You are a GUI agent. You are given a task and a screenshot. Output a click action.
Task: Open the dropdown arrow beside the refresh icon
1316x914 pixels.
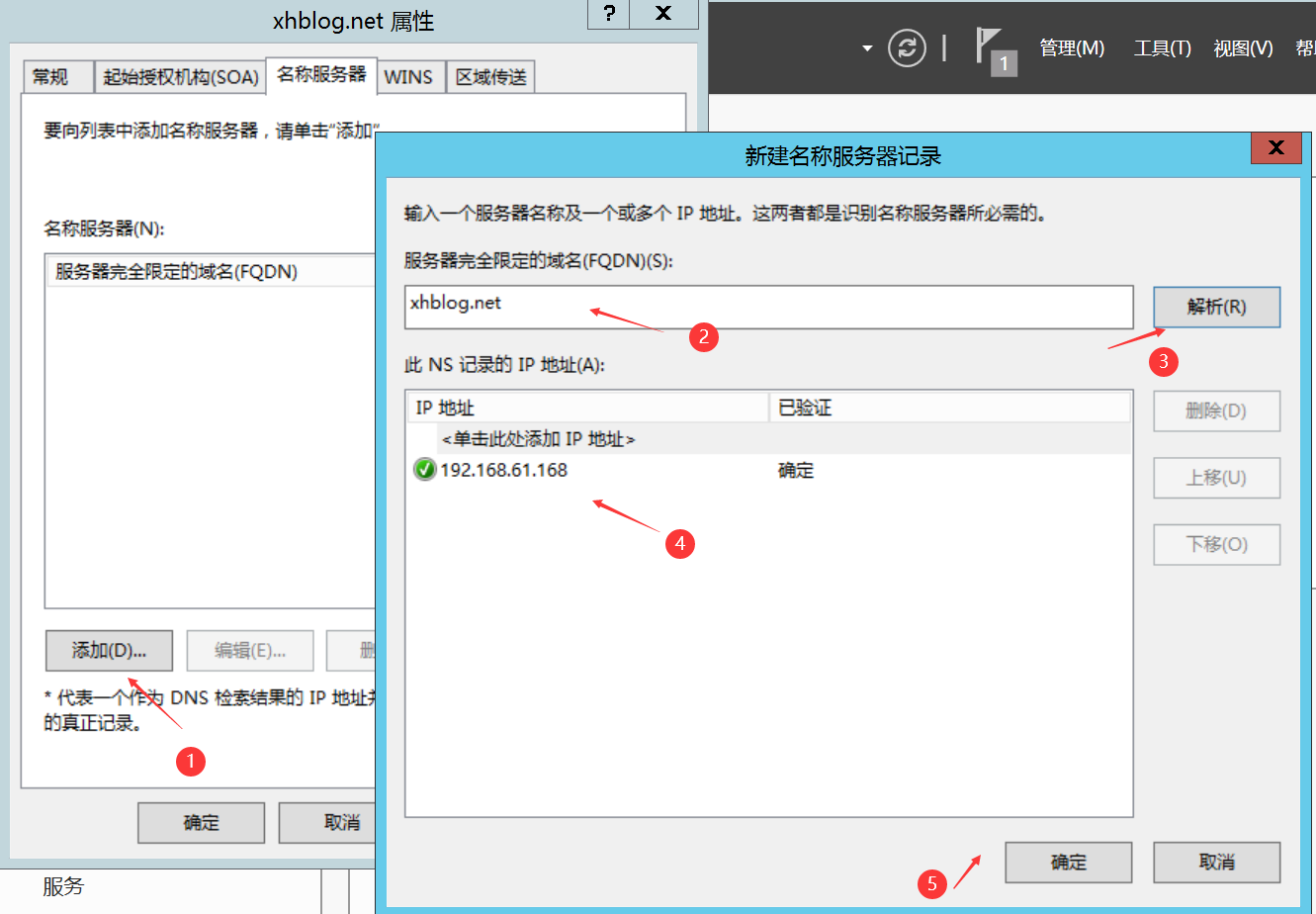click(867, 47)
